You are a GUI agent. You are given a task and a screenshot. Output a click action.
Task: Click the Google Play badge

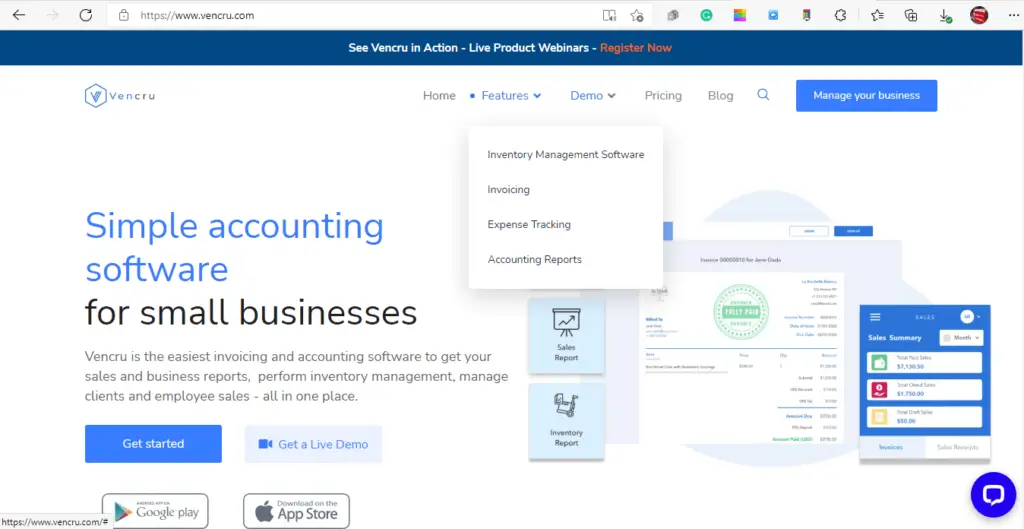155,511
